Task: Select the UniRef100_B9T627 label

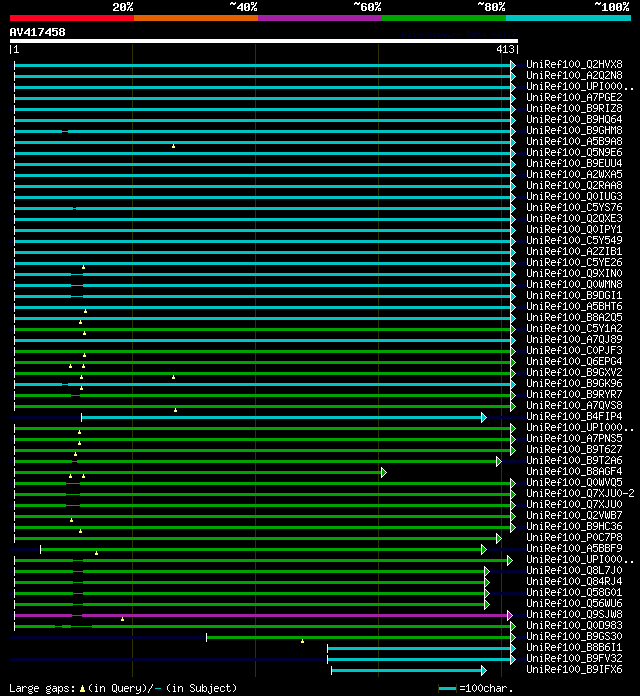Action: (x=574, y=449)
